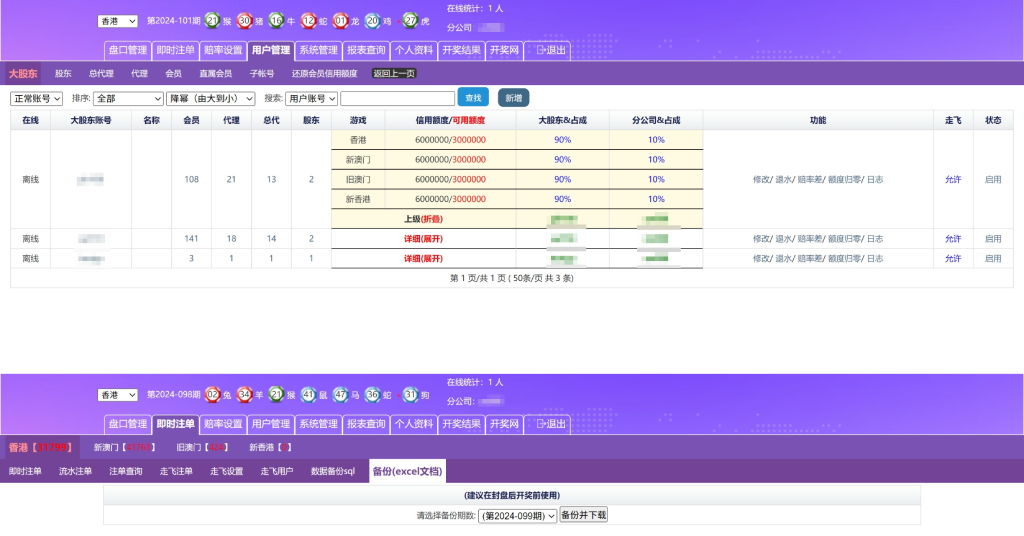Screen dimensions: 1024x536
Task: Click the 备份并下载 button
Action: [x=583, y=515]
